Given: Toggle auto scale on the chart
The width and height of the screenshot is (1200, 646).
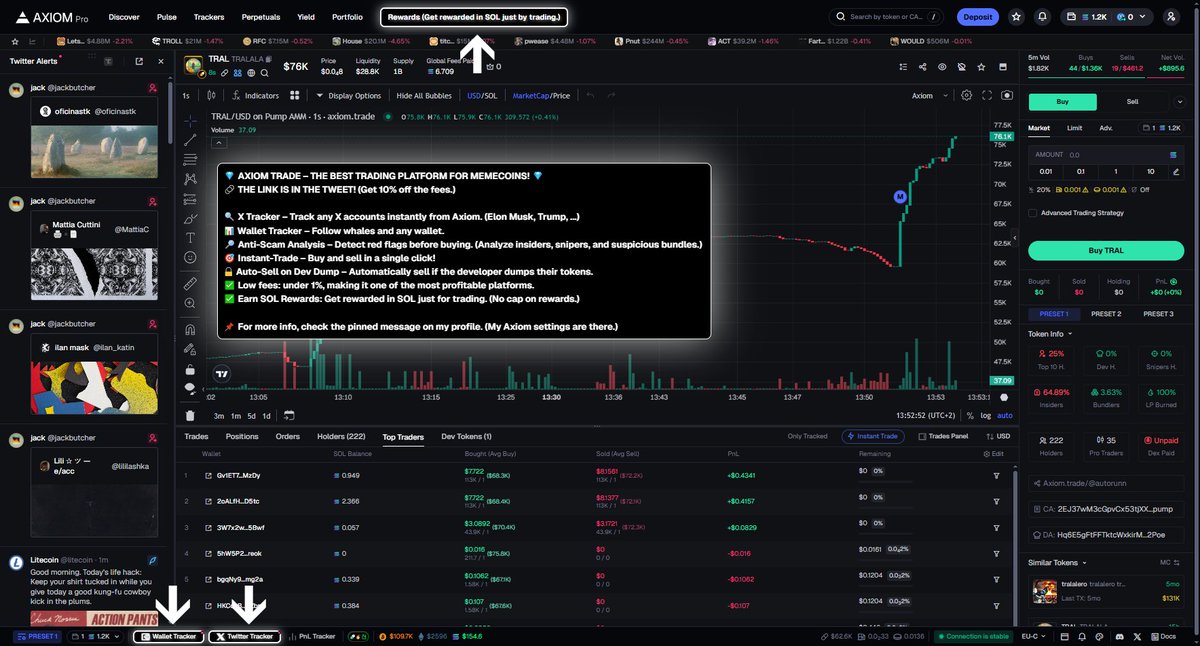Looking at the screenshot, I should pyautogui.click(x=1005, y=415).
